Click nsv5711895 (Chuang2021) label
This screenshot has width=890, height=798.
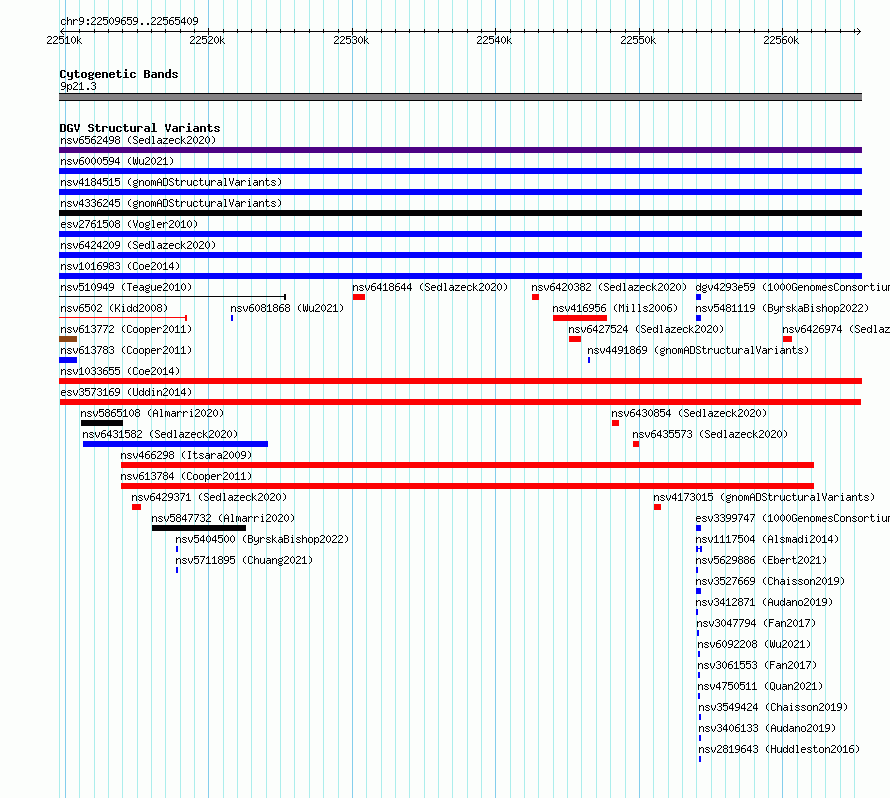[x=244, y=560]
